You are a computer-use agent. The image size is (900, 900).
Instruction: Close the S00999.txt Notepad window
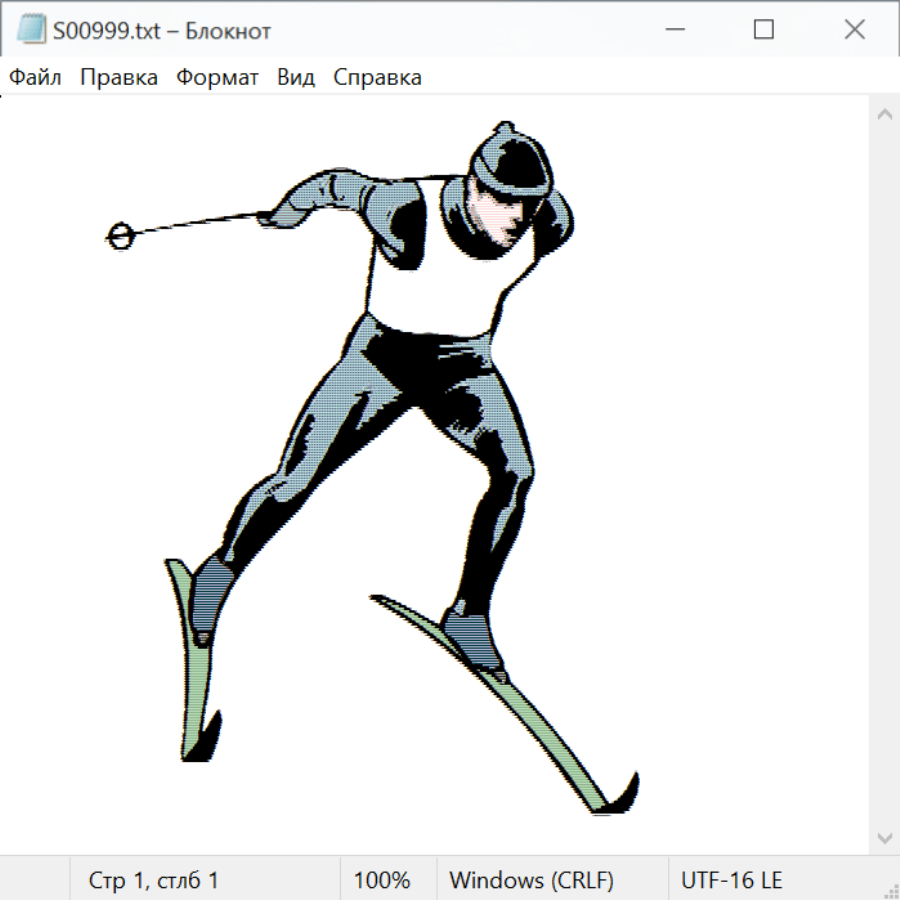pos(854,30)
